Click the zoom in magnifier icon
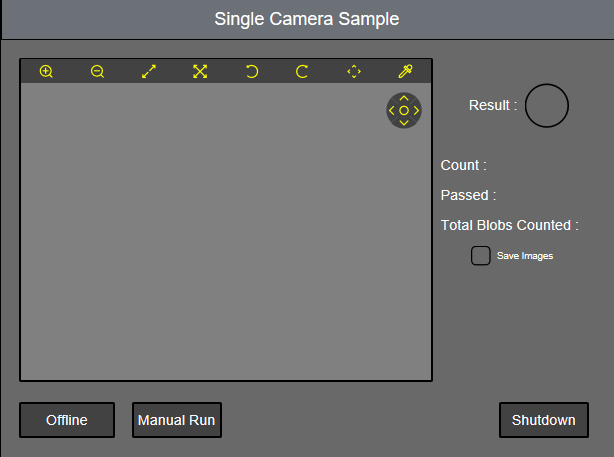The width and height of the screenshot is (614, 457). (x=46, y=72)
